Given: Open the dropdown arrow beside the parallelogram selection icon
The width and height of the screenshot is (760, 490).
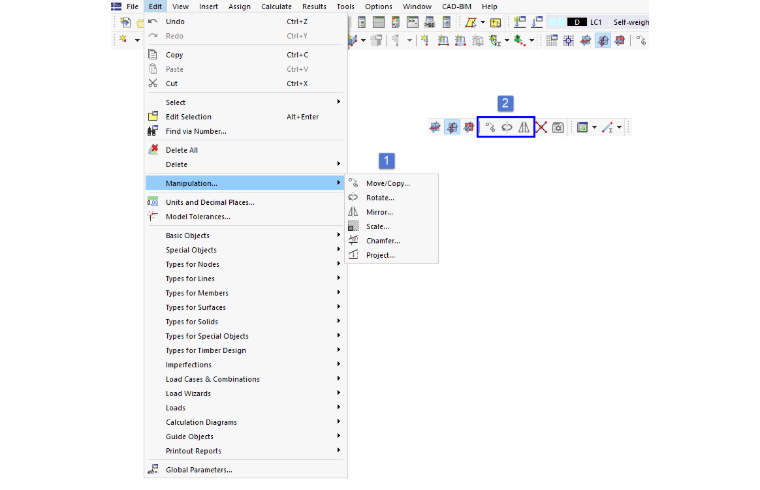Looking at the screenshot, I should pos(483,22).
